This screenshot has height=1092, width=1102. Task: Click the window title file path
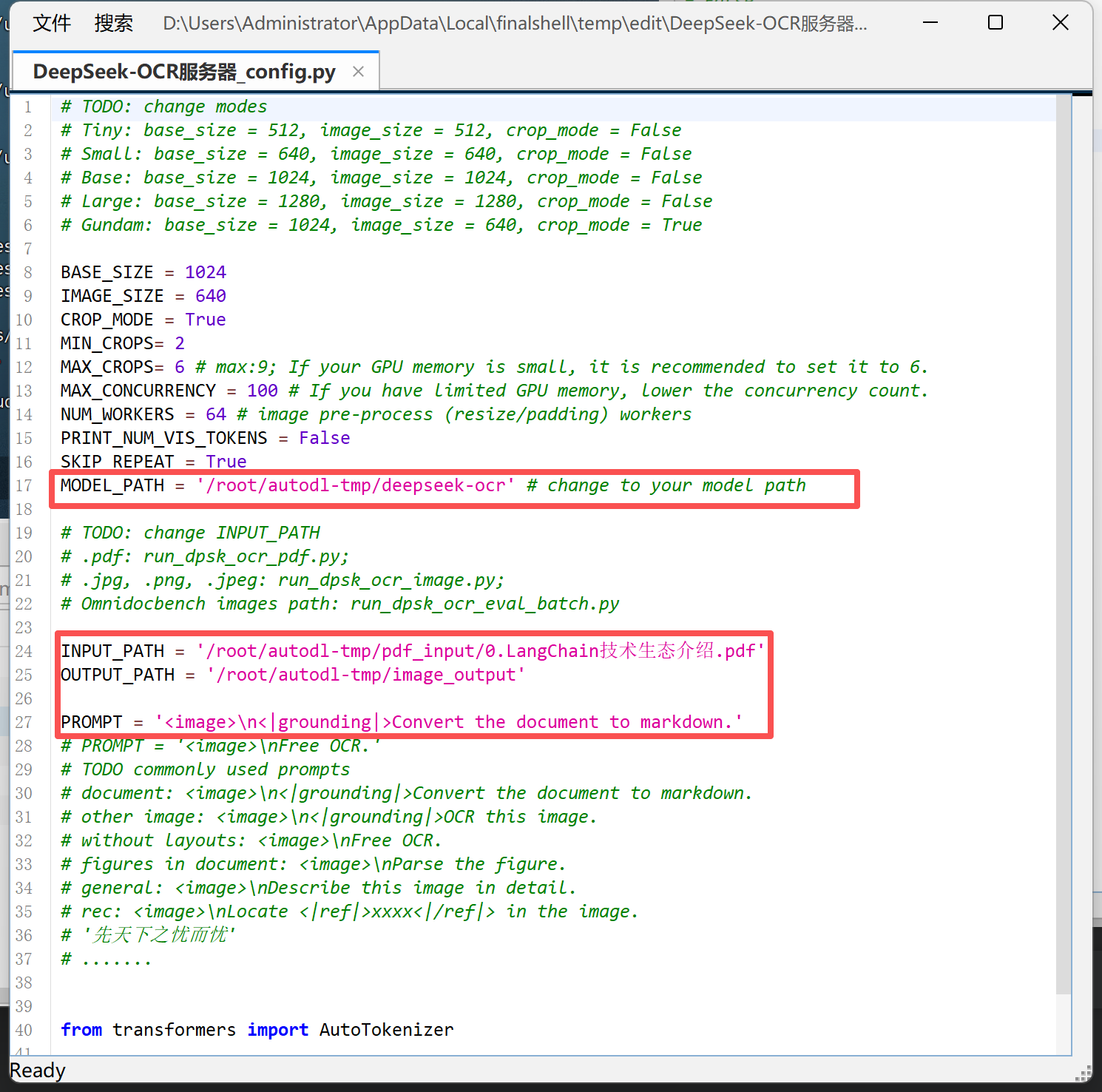pyautogui.click(x=515, y=24)
